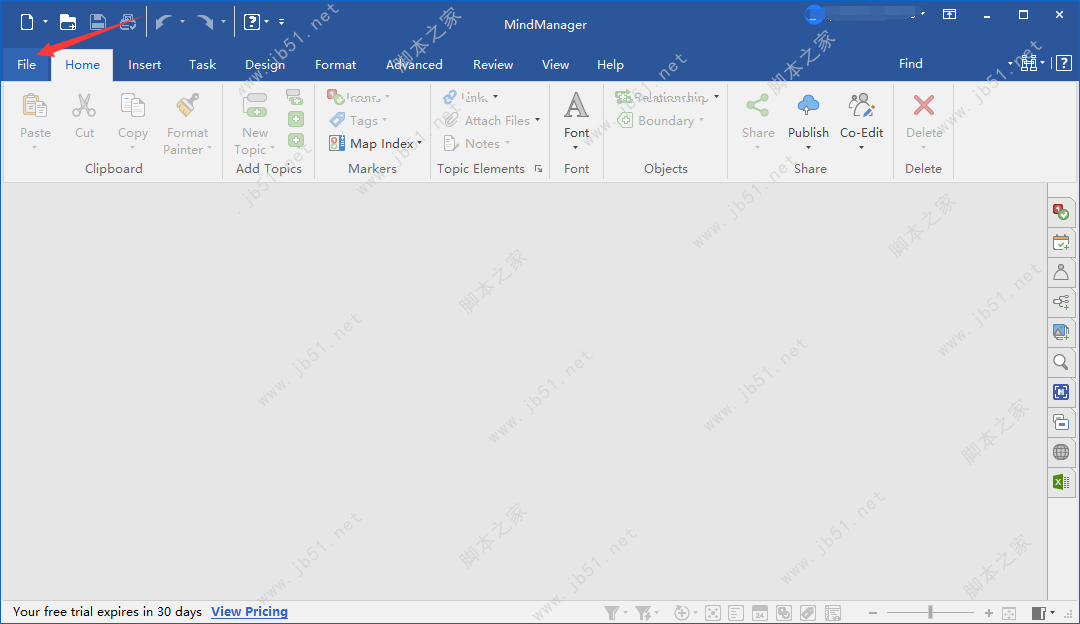Expand the help dropdown in quick access toolbar

coord(266,21)
